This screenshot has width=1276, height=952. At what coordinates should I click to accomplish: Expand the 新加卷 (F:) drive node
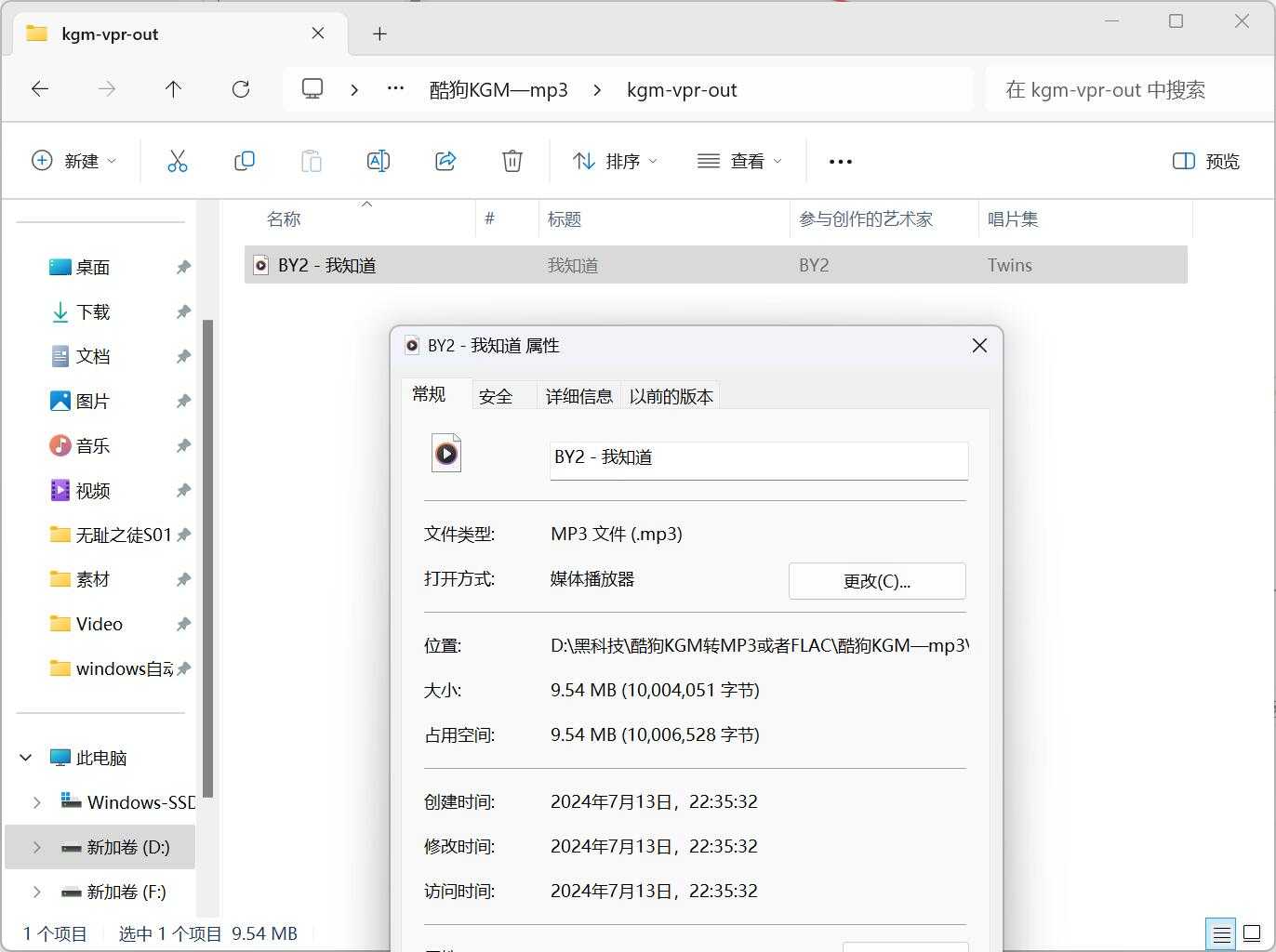click(37, 892)
